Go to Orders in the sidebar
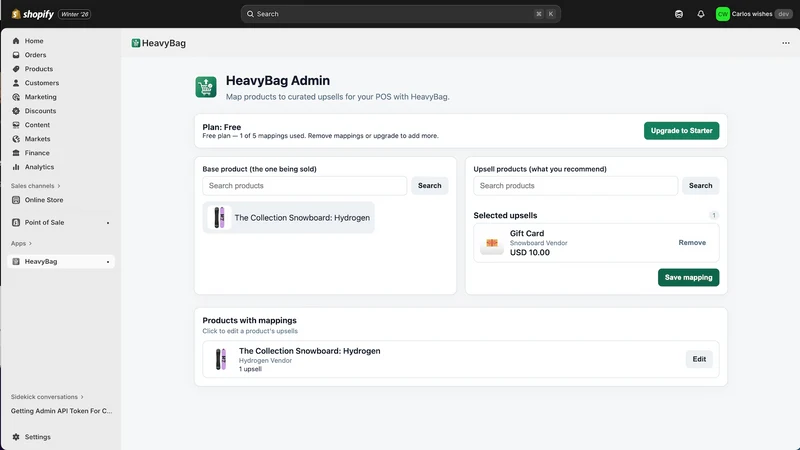 [x=35, y=55]
